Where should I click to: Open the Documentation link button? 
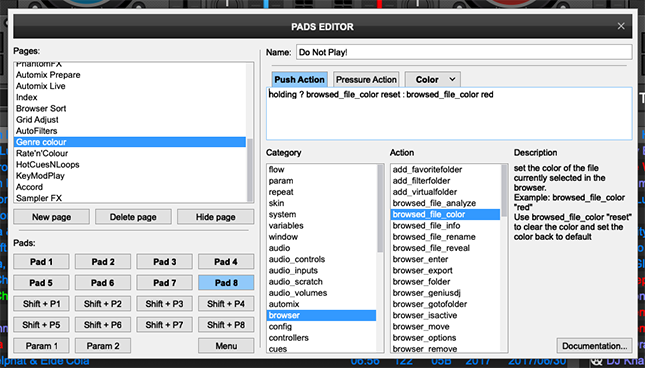[594, 346]
